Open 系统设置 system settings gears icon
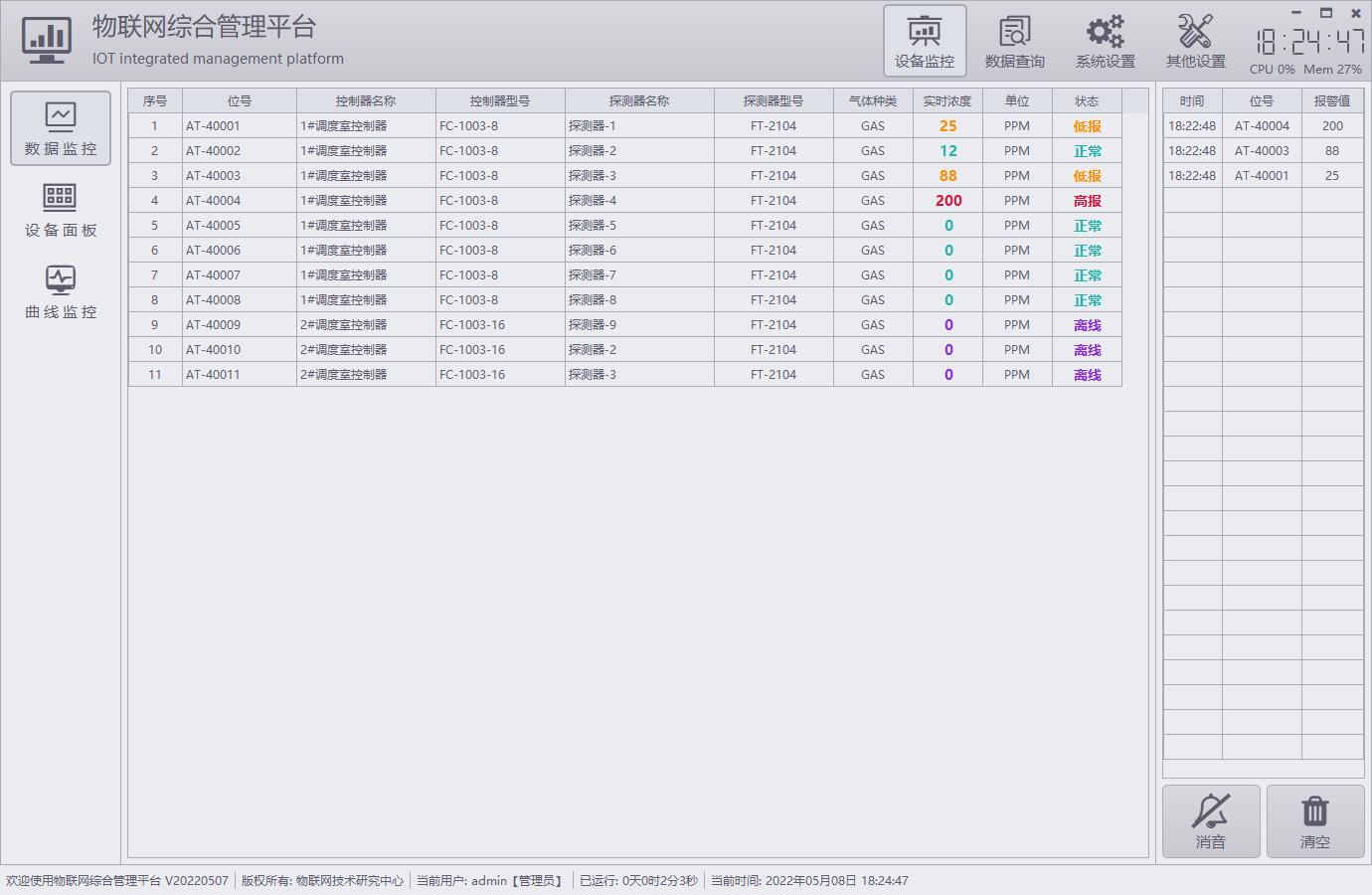The image size is (1372, 895). [1105, 41]
